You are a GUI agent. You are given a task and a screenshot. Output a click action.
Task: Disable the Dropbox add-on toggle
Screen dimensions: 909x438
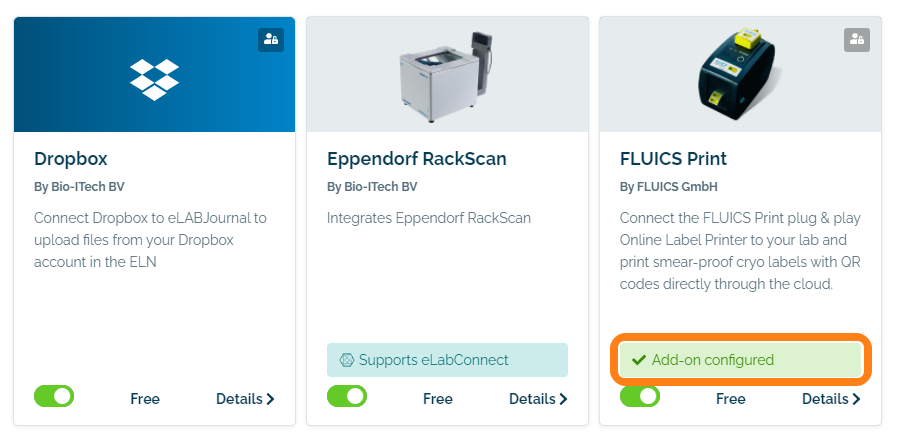click(54, 397)
